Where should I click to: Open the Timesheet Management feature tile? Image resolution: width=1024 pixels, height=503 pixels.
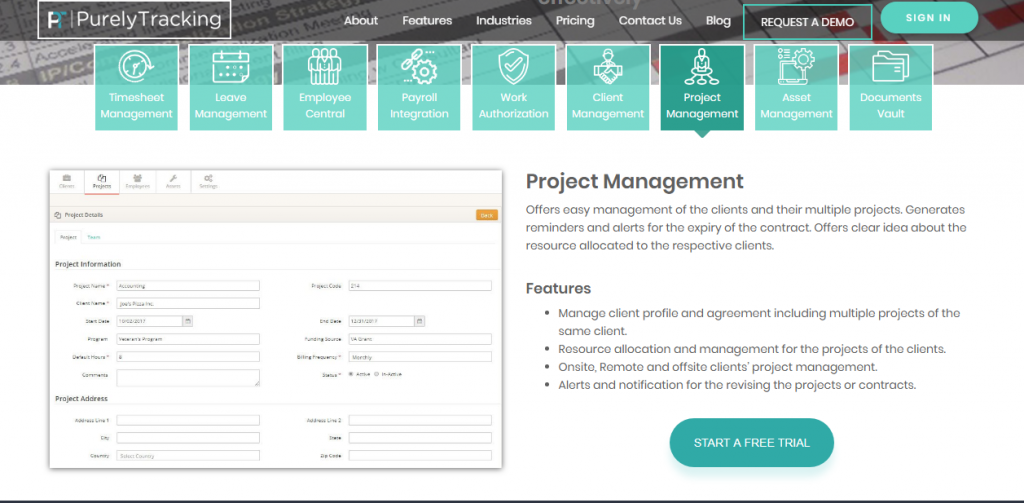(136, 88)
